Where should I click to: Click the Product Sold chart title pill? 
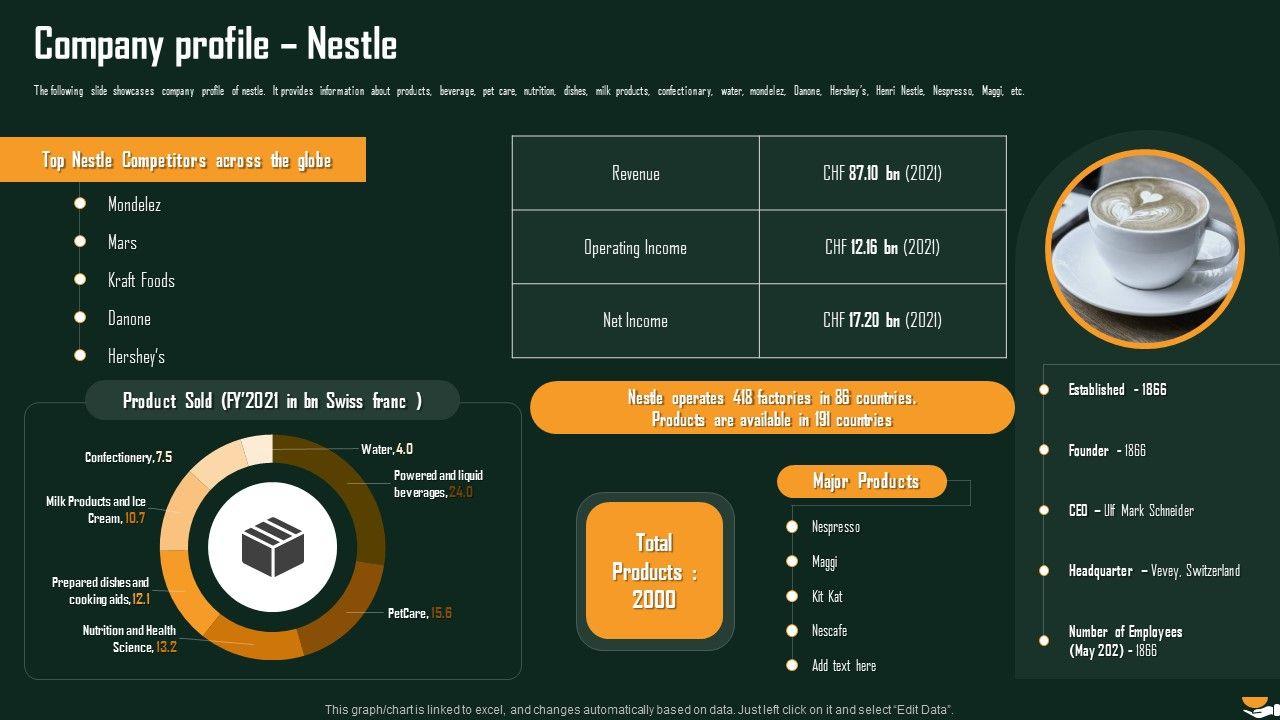(272, 401)
